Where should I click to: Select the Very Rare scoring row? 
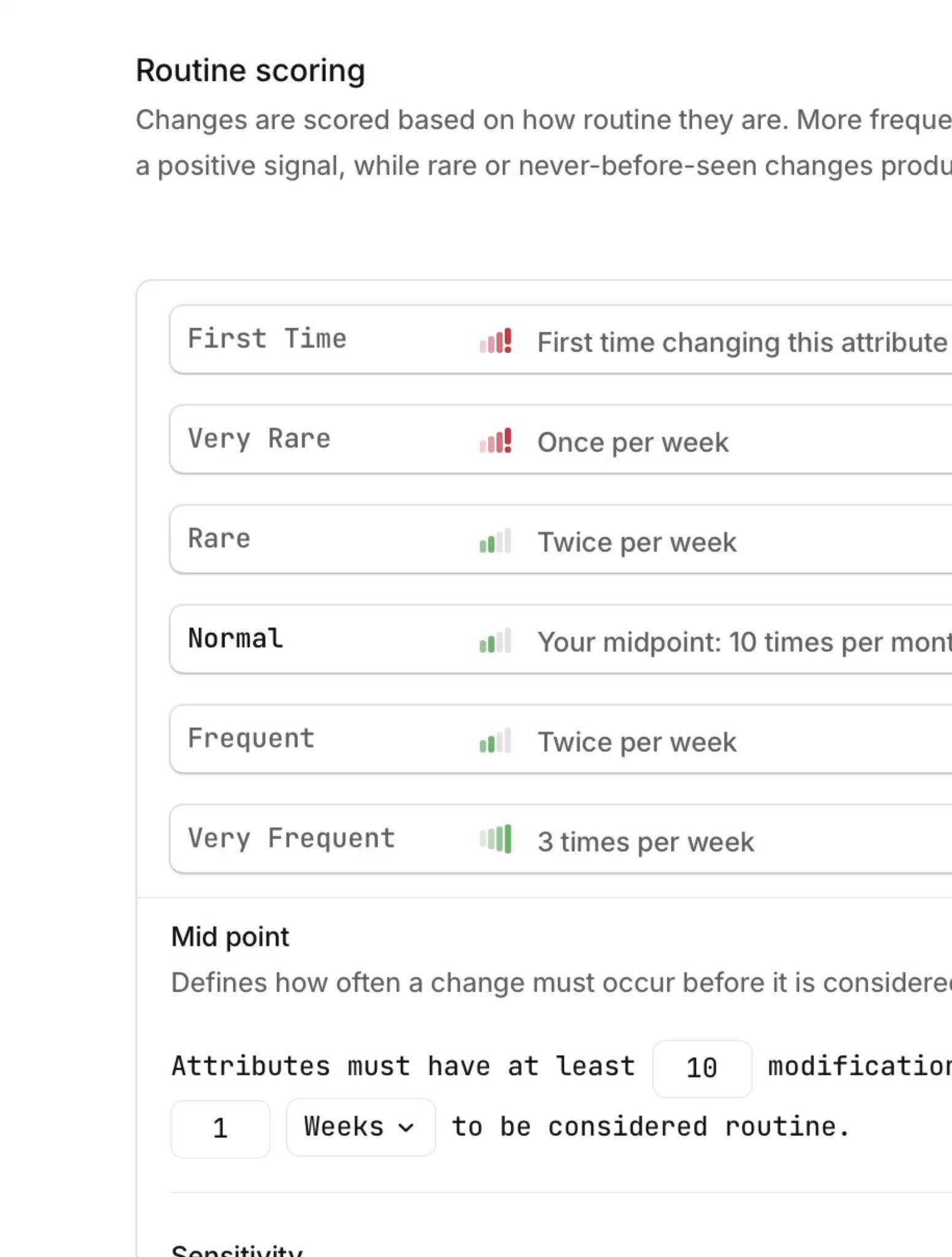click(x=259, y=439)
